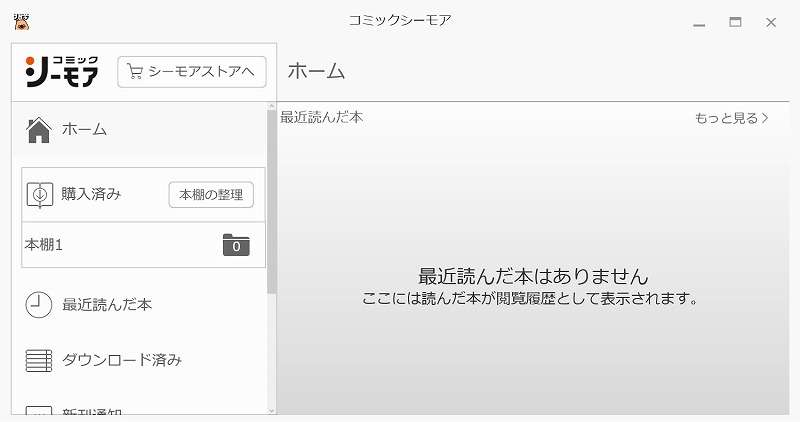Click the 購入済み book download icon
This screenshot has height=422, width=800.
40,195
